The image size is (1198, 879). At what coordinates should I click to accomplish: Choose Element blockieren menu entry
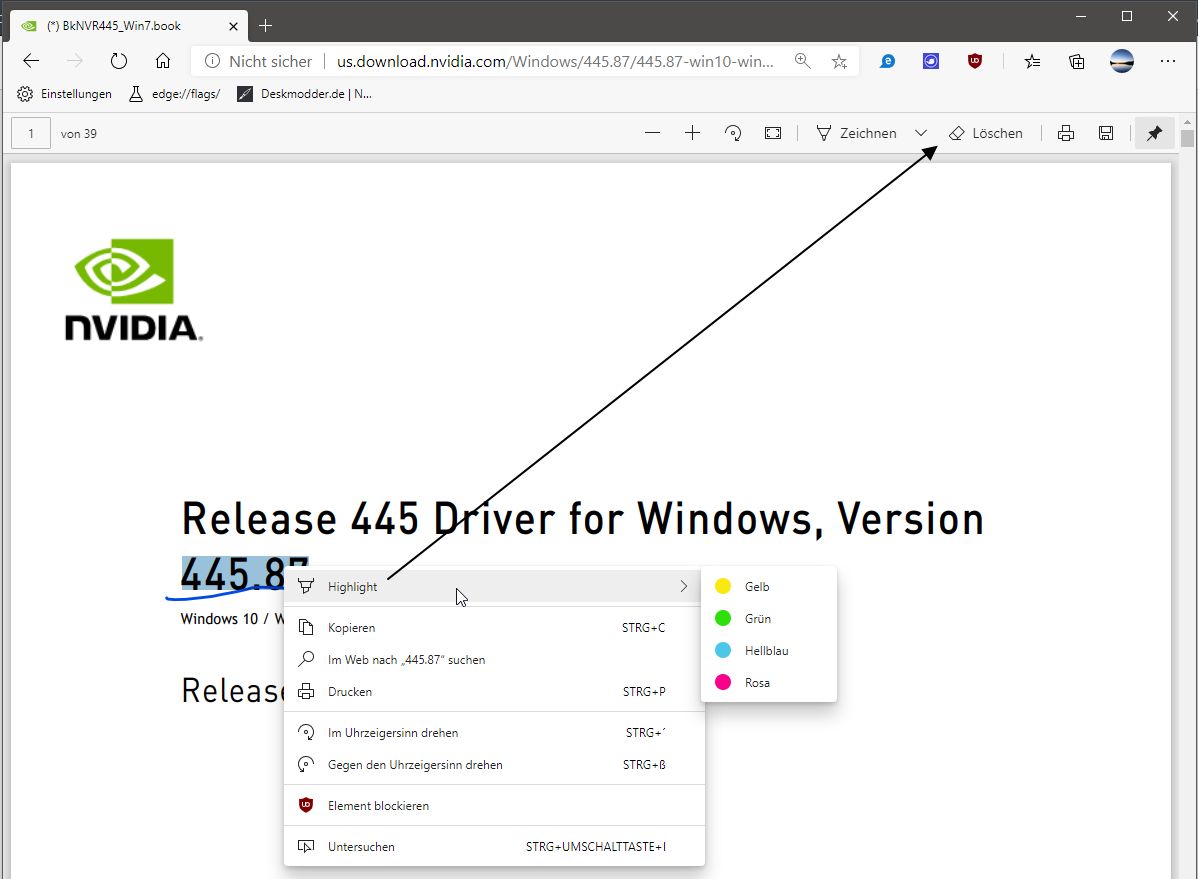(494, 806)
